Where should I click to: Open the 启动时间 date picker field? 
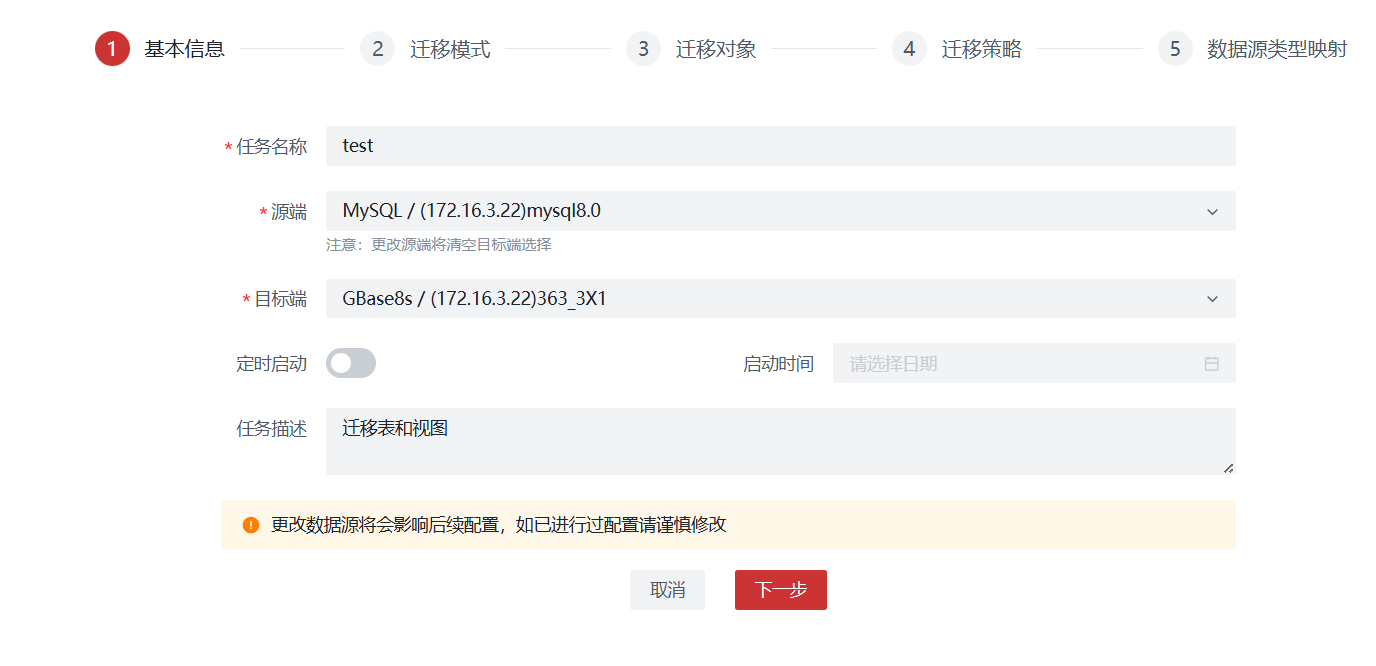pos(1020,364)
